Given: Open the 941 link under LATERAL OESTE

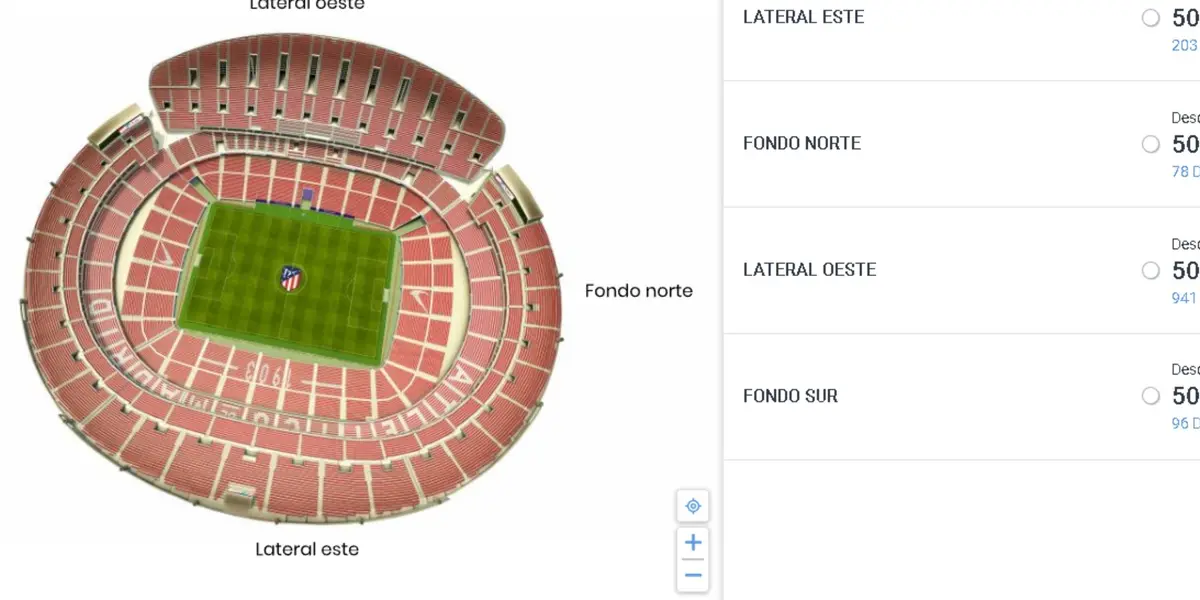Looking at the screenshot, I should [1182, 297].
